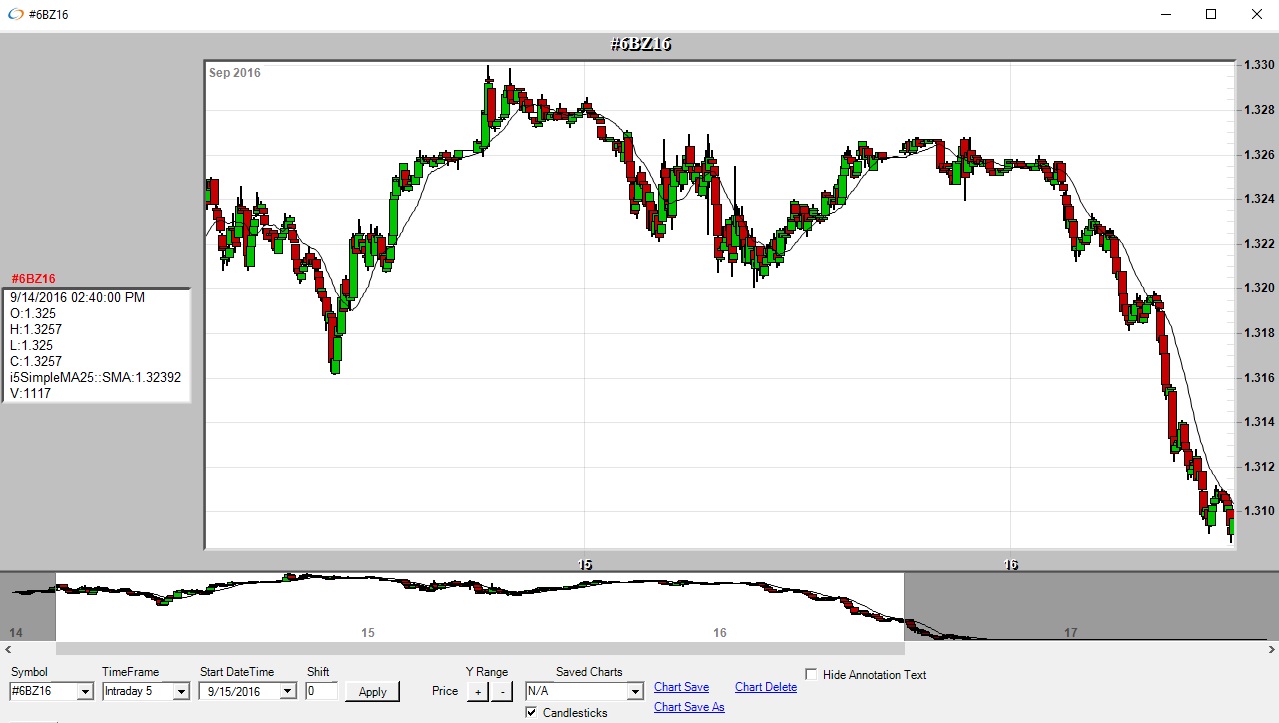
Task: Maximize the #6BZ16 chart window
Action: [1211, 15]
